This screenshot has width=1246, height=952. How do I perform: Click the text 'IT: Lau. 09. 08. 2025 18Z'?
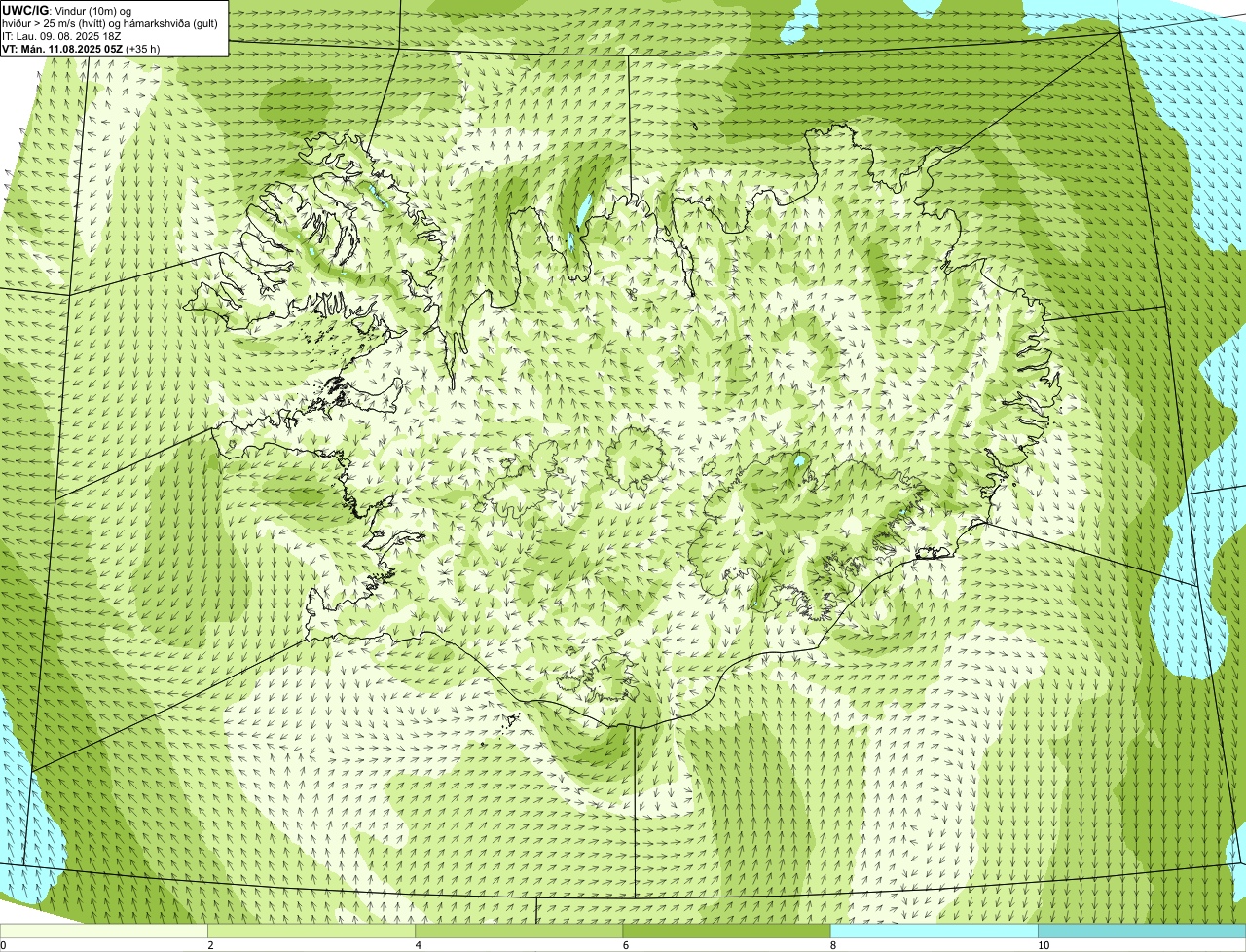(62, 36)
